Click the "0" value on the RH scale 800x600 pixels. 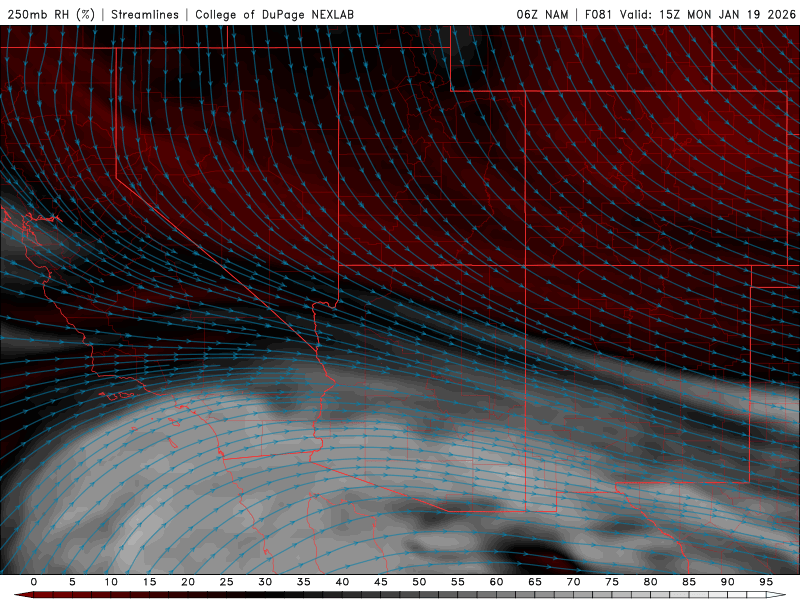[34, 582]
